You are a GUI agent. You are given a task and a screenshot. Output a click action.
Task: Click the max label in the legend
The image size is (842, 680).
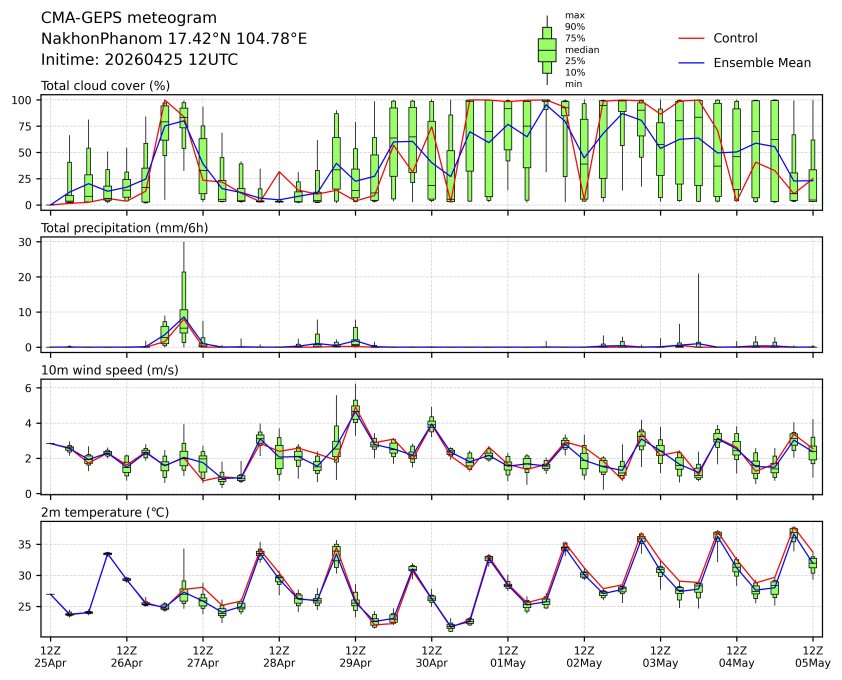click(x=574, y=15)
